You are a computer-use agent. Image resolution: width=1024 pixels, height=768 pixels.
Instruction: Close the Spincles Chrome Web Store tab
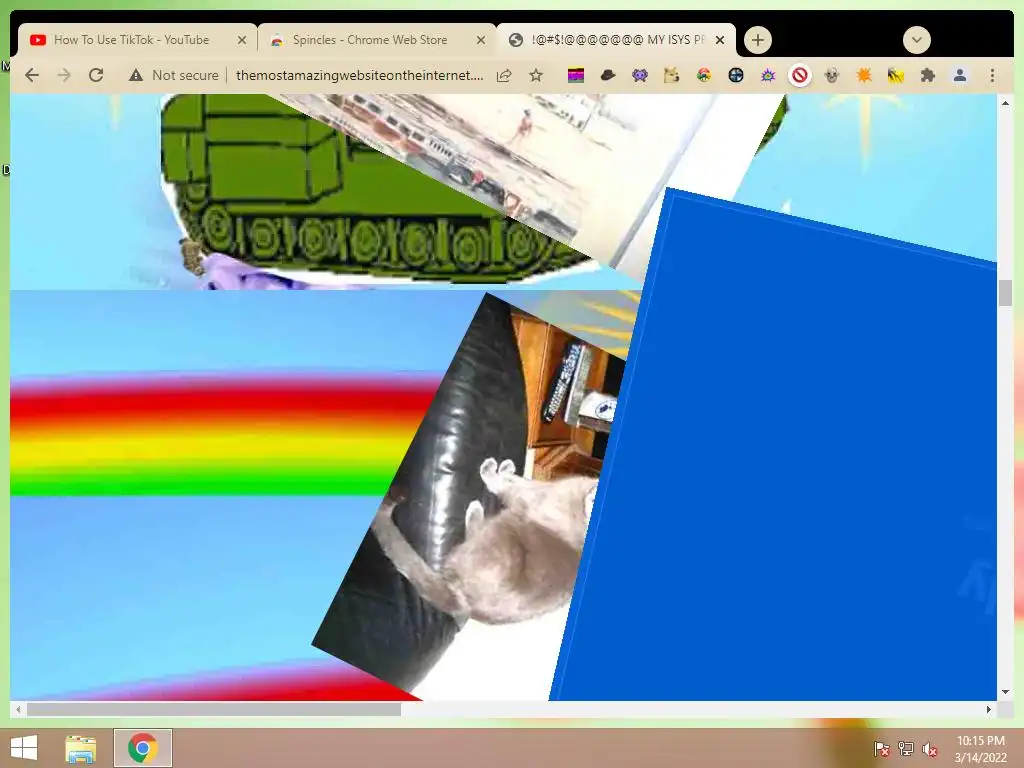[481, 40]
